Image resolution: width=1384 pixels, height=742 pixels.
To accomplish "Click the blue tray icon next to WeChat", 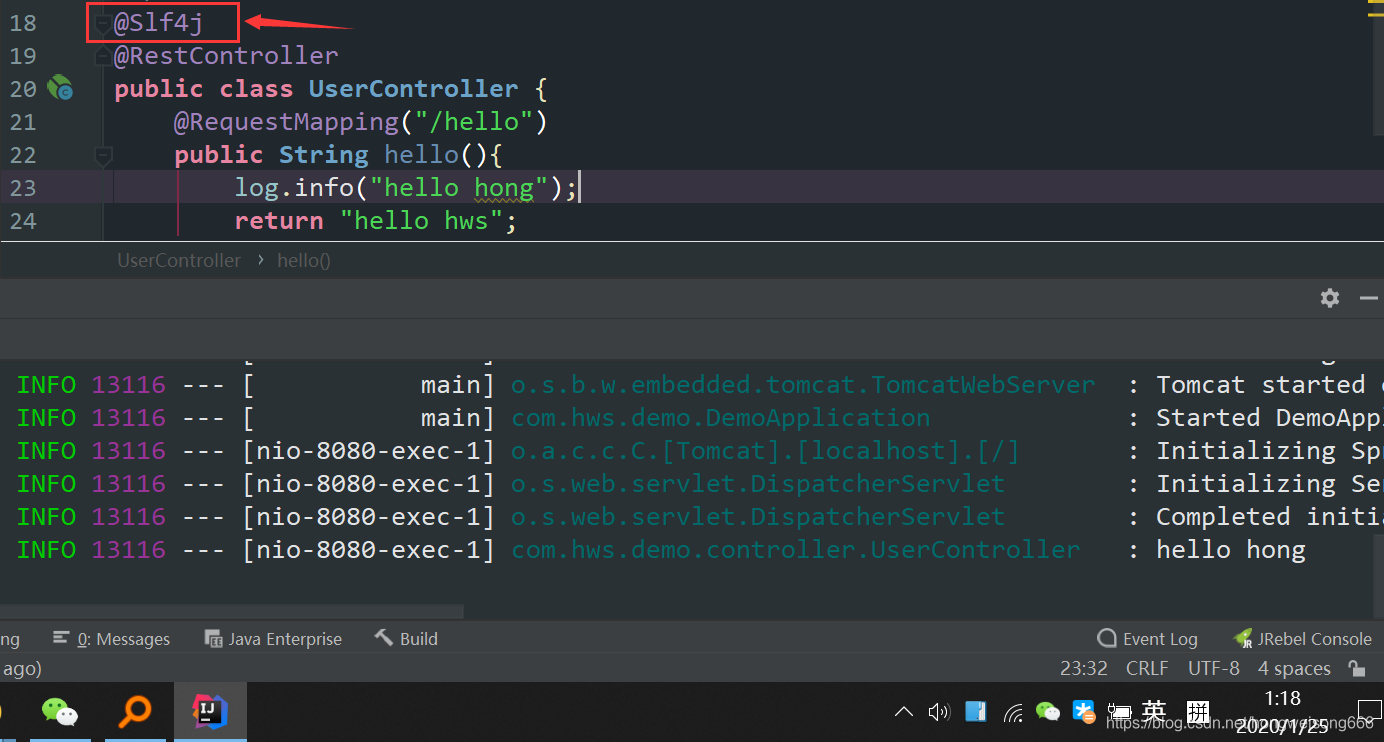I will (1084, 711).
